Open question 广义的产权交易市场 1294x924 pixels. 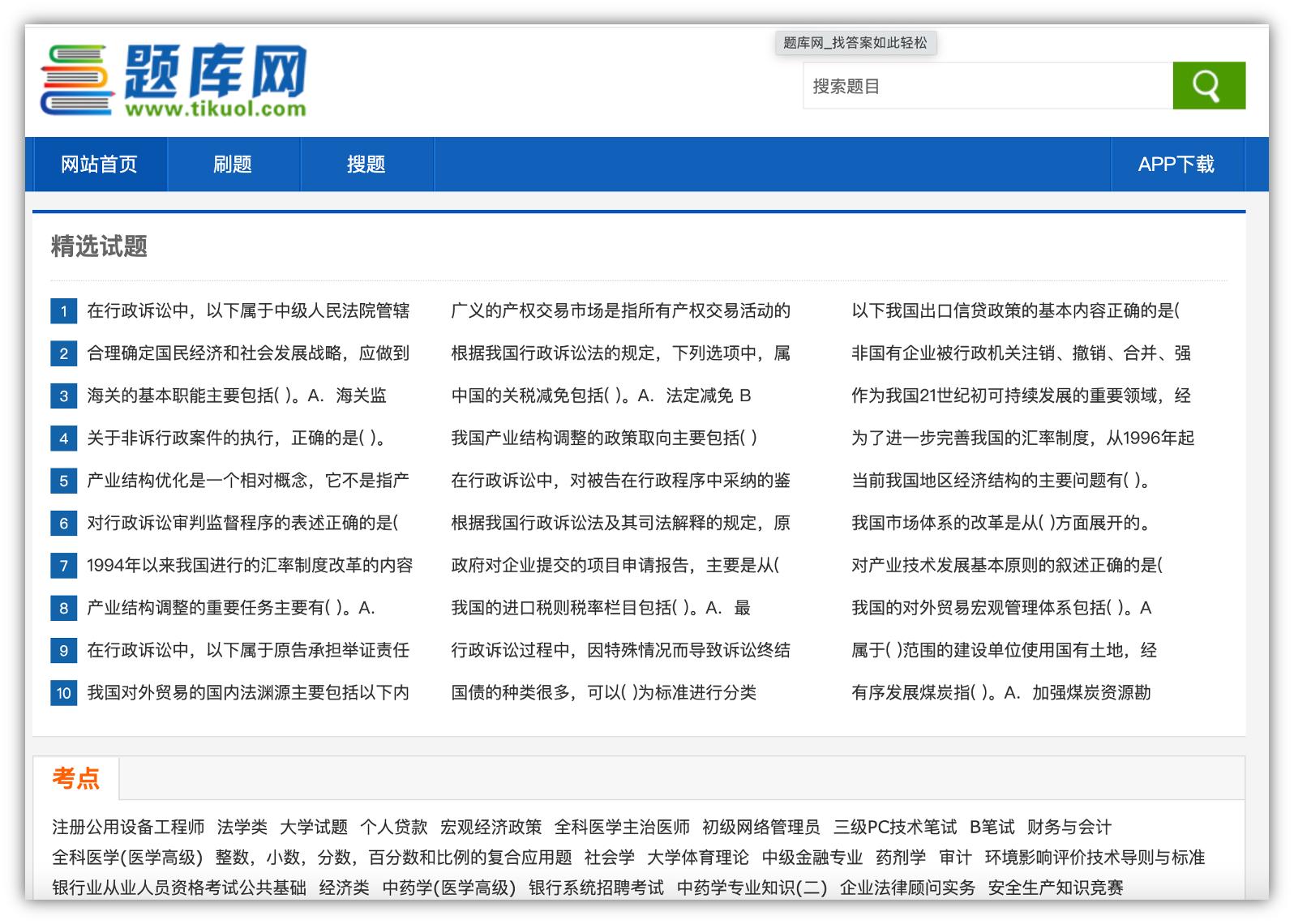621,310
